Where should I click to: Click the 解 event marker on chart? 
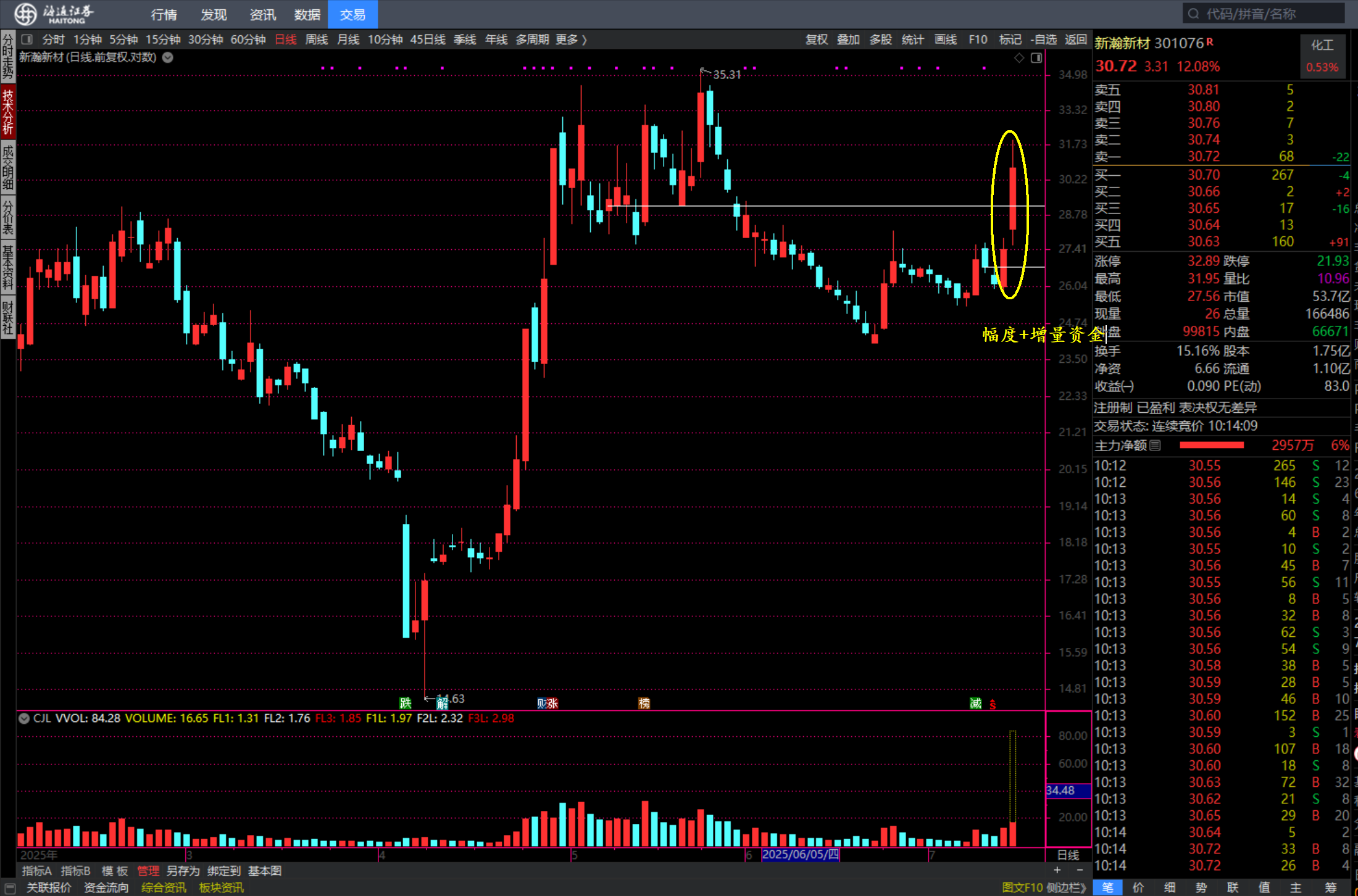click(443, 703)
